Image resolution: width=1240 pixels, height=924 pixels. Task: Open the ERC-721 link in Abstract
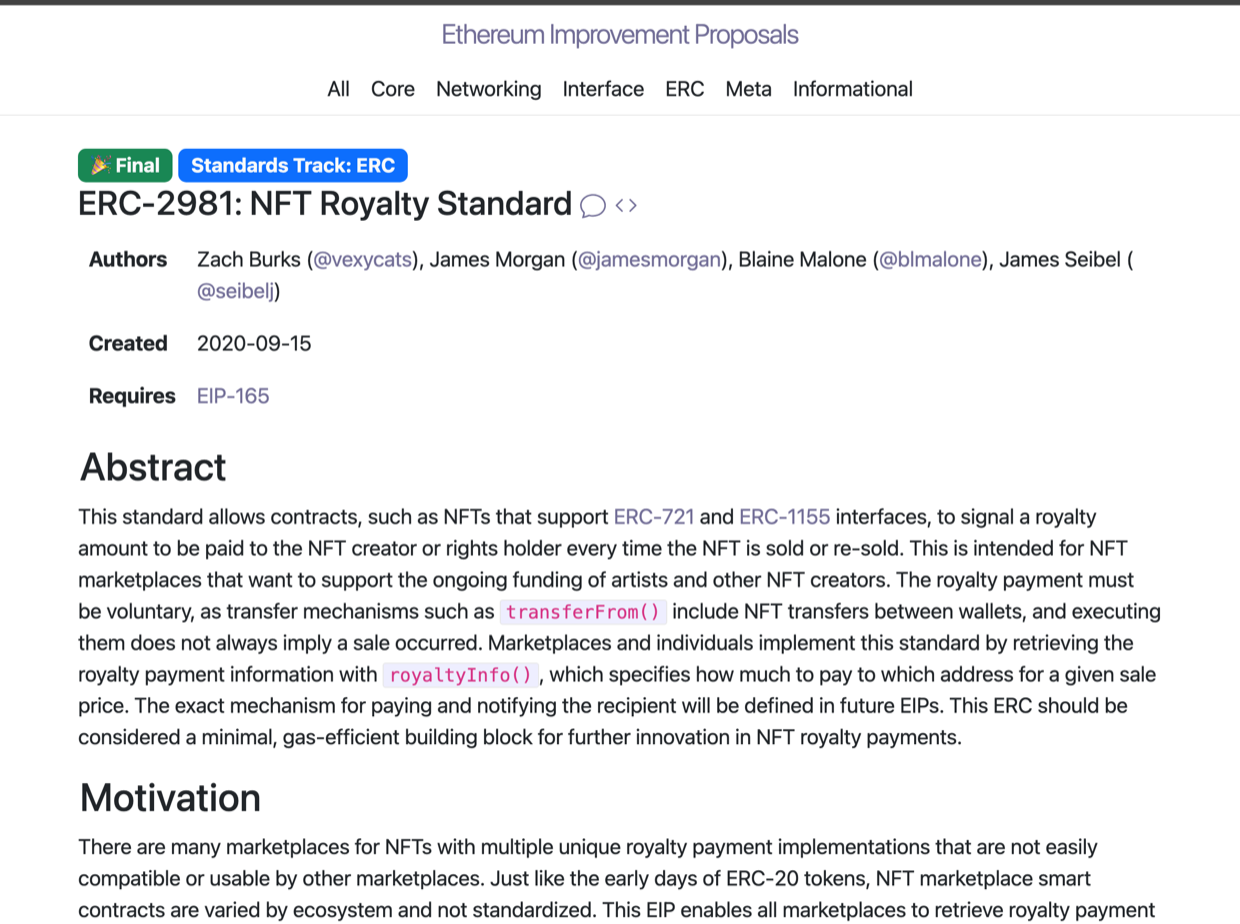pos(654,517)
